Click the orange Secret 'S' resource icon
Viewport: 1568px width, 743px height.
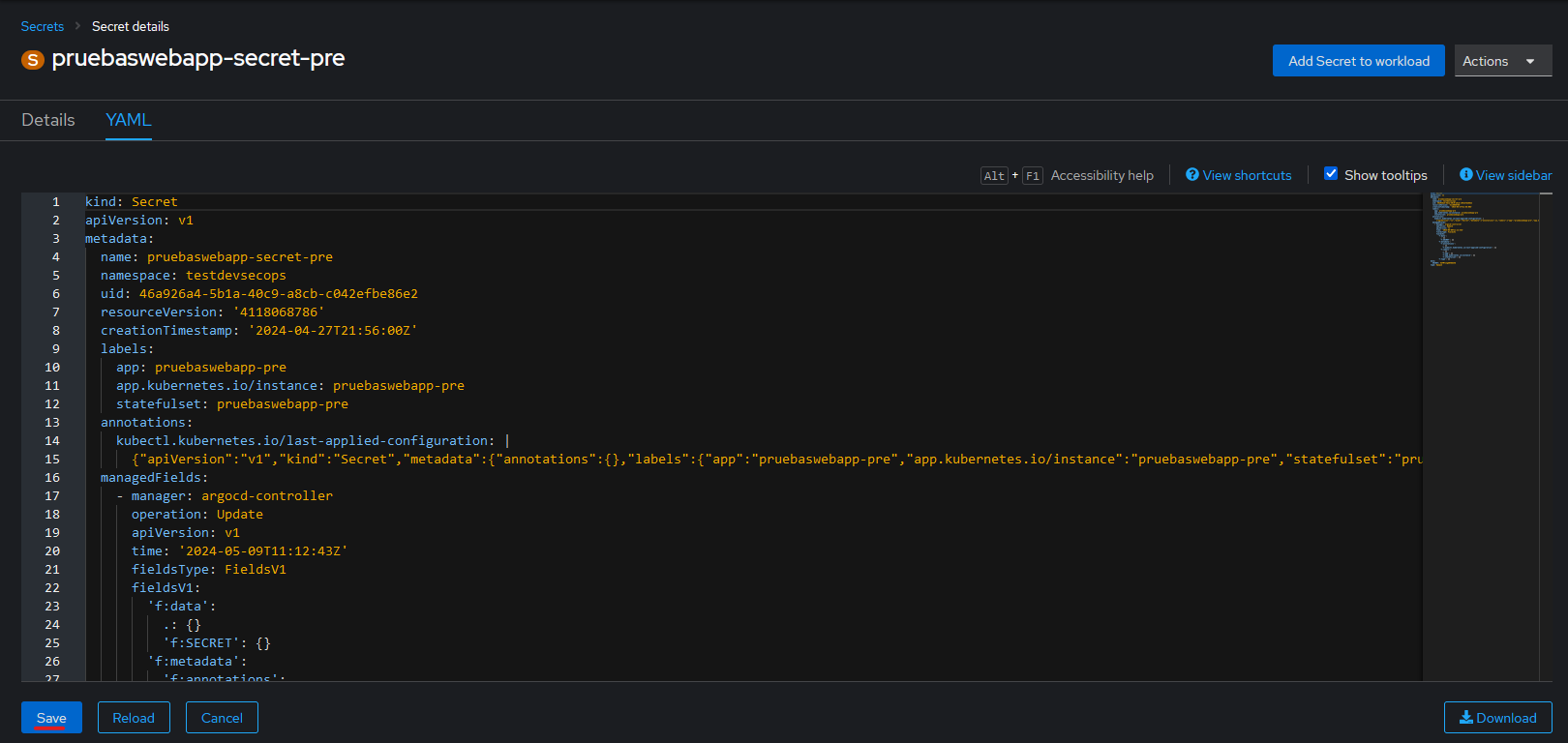(x=33, y=60)
